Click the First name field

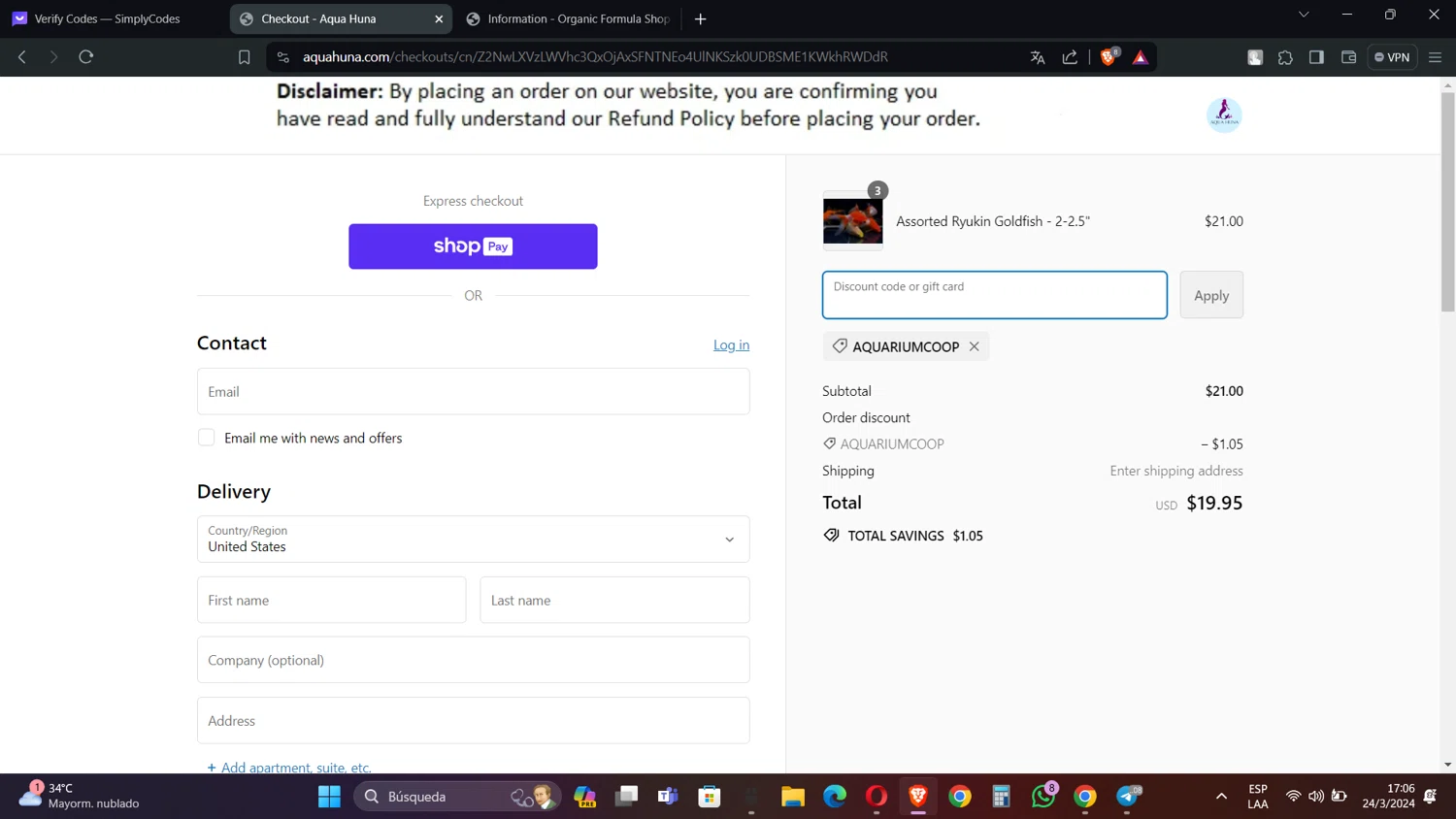pos(331,600)
